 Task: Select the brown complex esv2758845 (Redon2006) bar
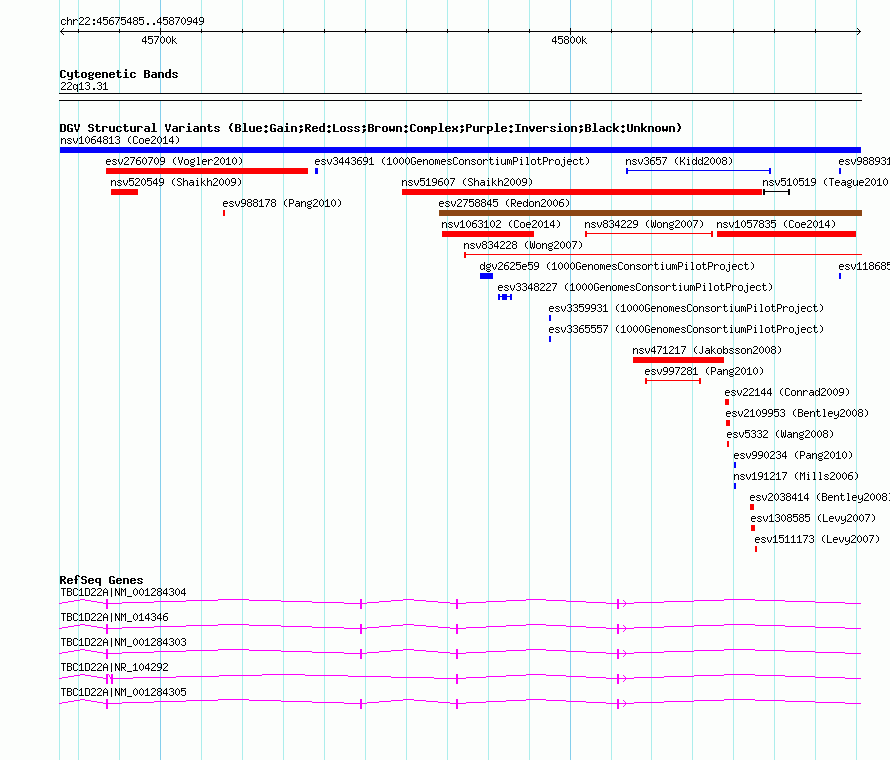click(650, 213)
